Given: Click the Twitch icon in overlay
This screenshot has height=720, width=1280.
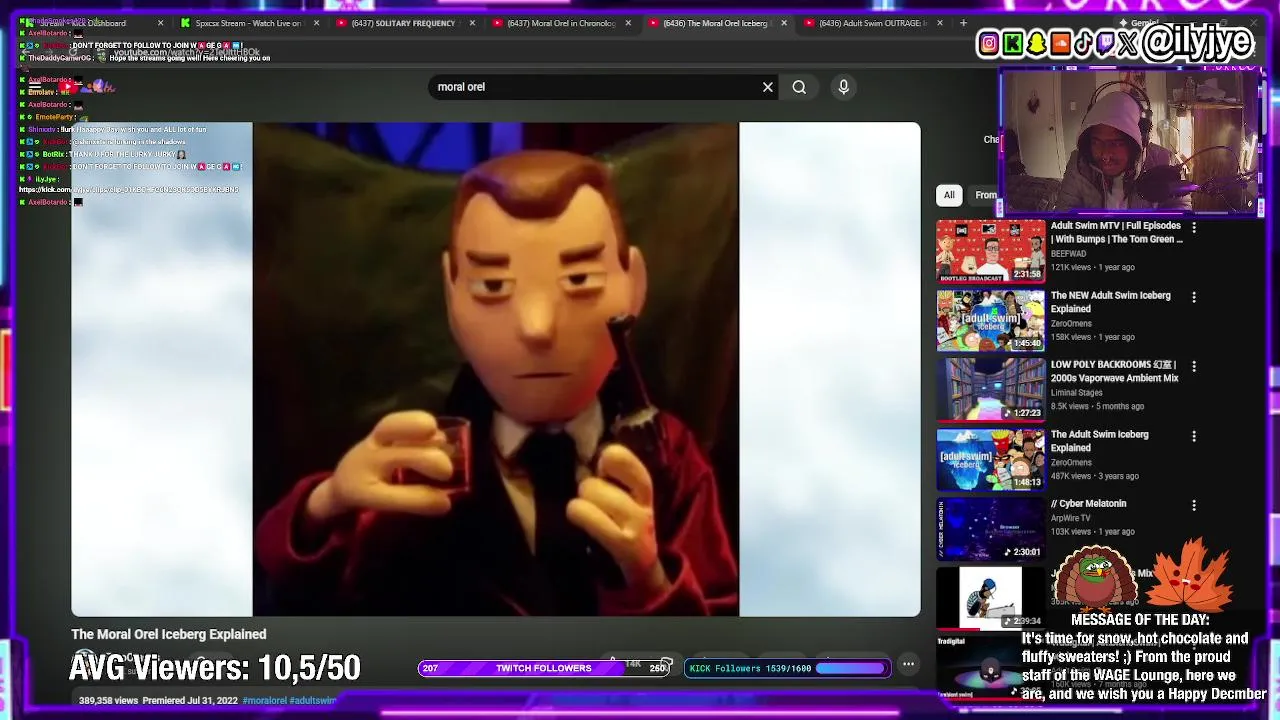Looking at the screenshot, I should pos(1106,43).
